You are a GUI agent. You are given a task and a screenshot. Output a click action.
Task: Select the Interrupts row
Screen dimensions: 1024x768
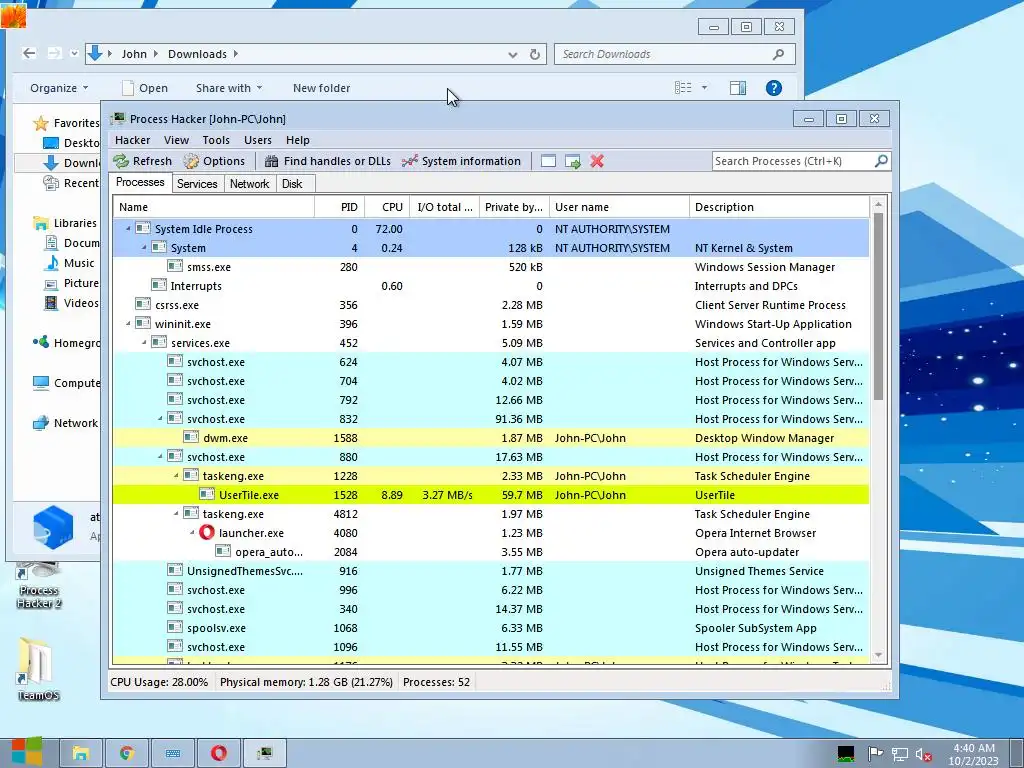click(x=491, y=286)
